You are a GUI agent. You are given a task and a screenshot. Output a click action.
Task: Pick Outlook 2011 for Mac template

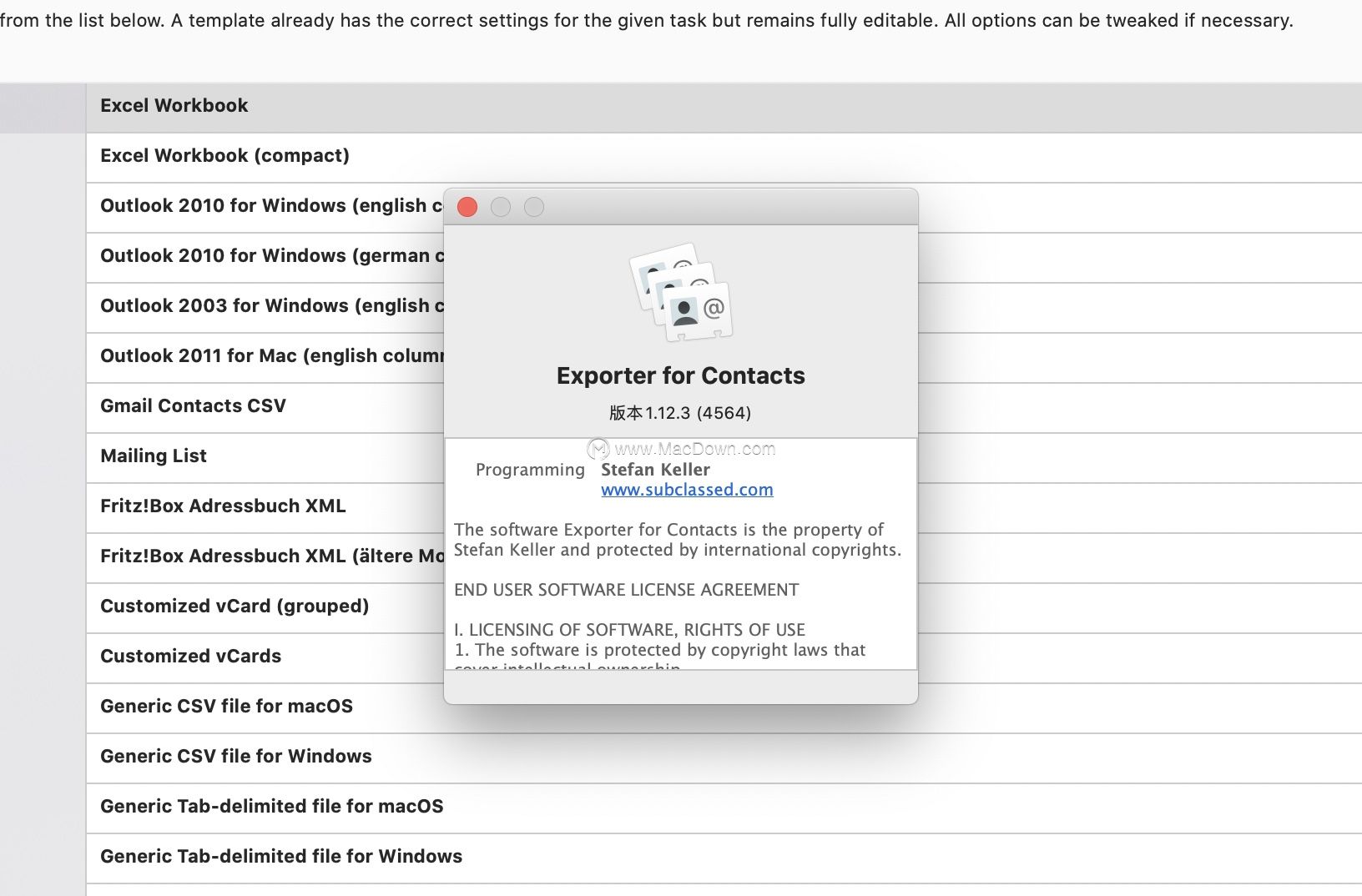[265, 358]
